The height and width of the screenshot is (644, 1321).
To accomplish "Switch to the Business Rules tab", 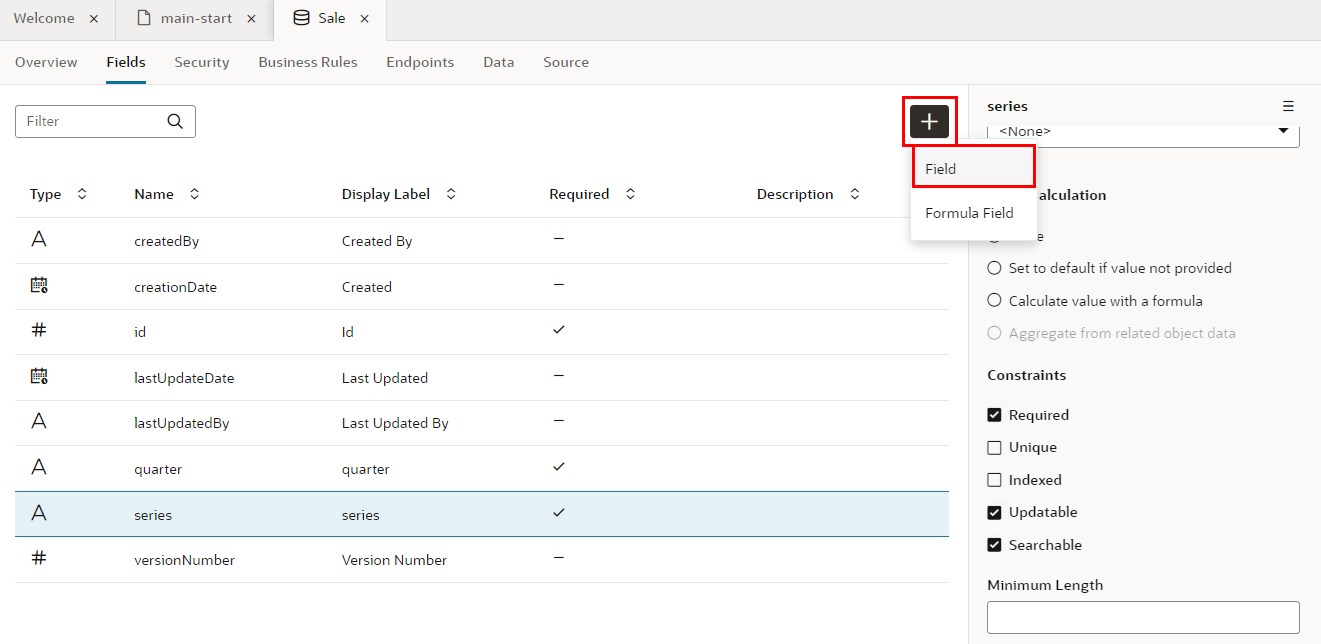I will coord(307,62).
